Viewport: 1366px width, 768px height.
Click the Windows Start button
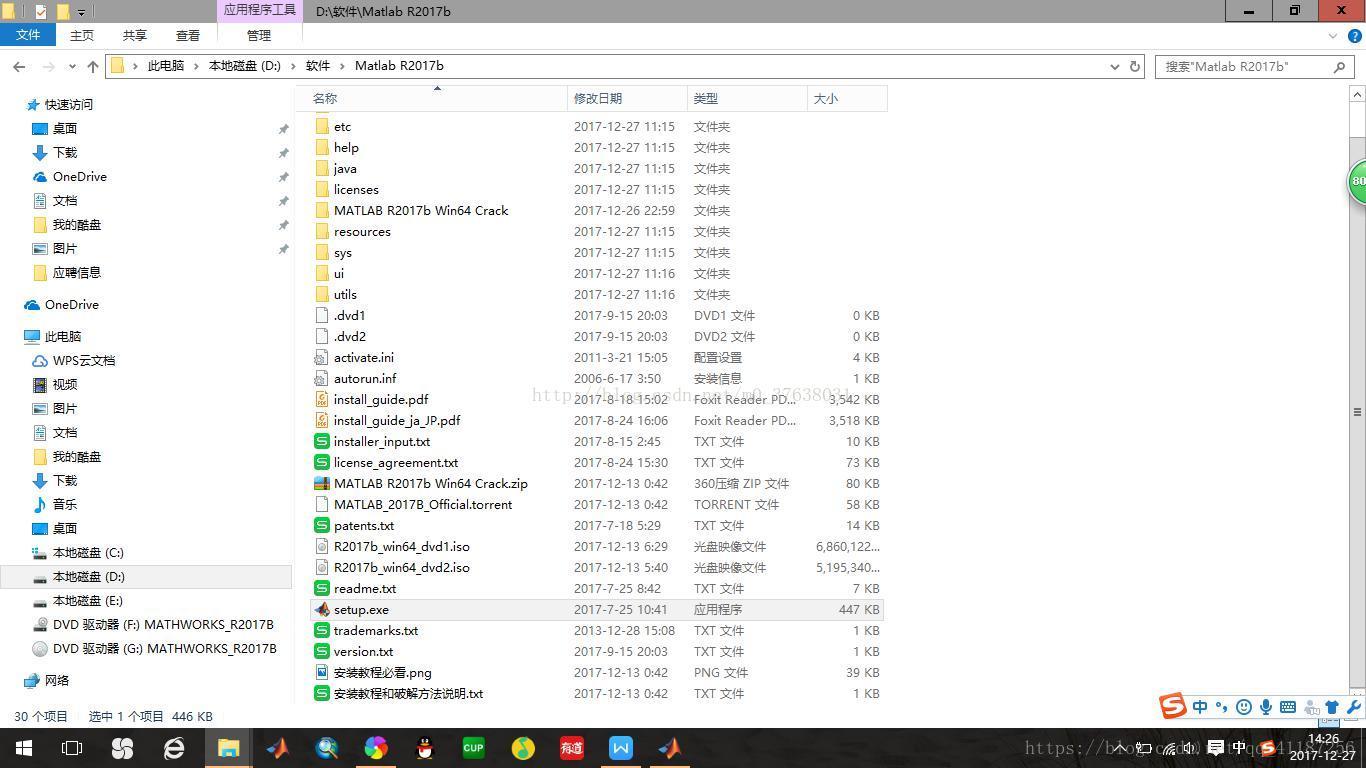tap(24, 748)
